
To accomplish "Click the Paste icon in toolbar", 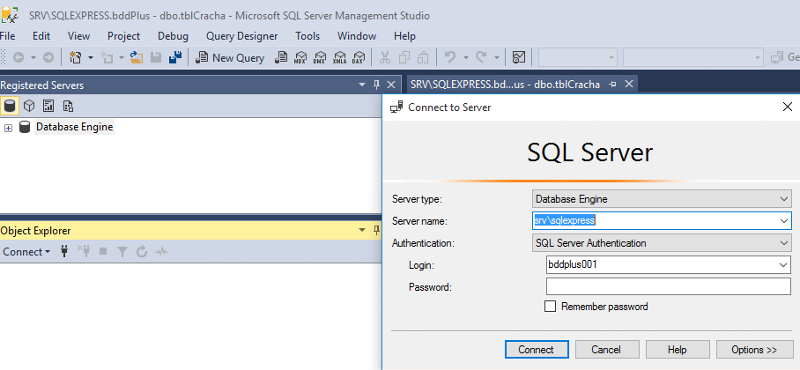I will click(x=422, y=58).
